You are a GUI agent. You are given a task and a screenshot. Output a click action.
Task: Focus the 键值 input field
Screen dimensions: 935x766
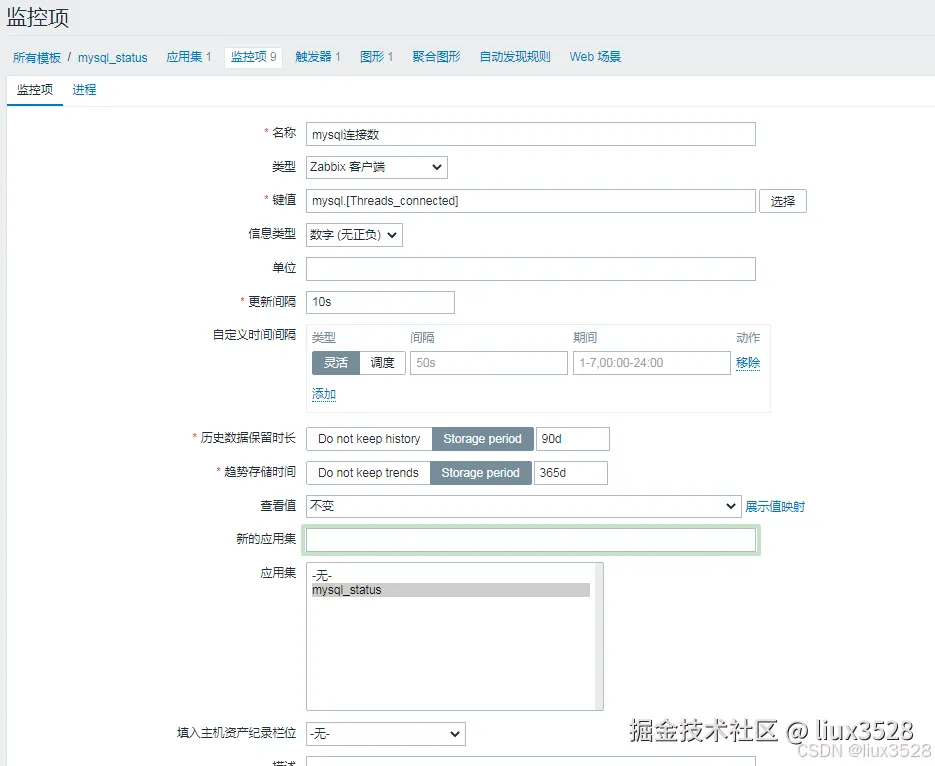coord(531,201)
